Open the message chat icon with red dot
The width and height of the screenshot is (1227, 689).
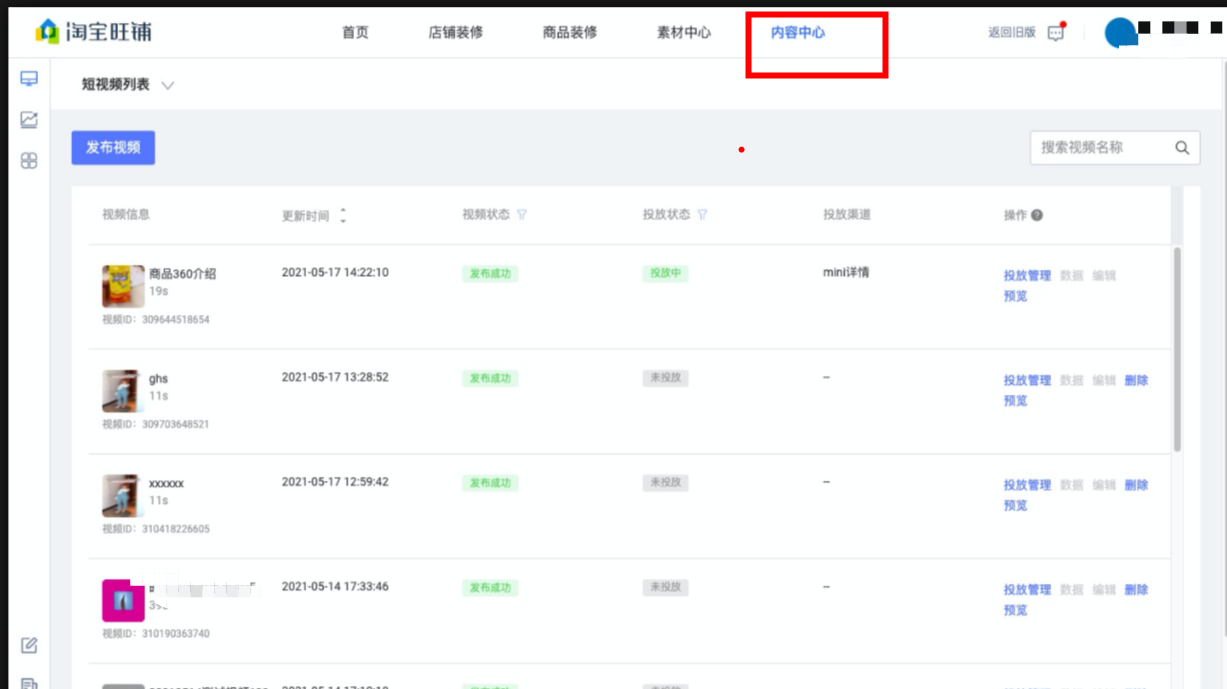(x=1056, y=33)
